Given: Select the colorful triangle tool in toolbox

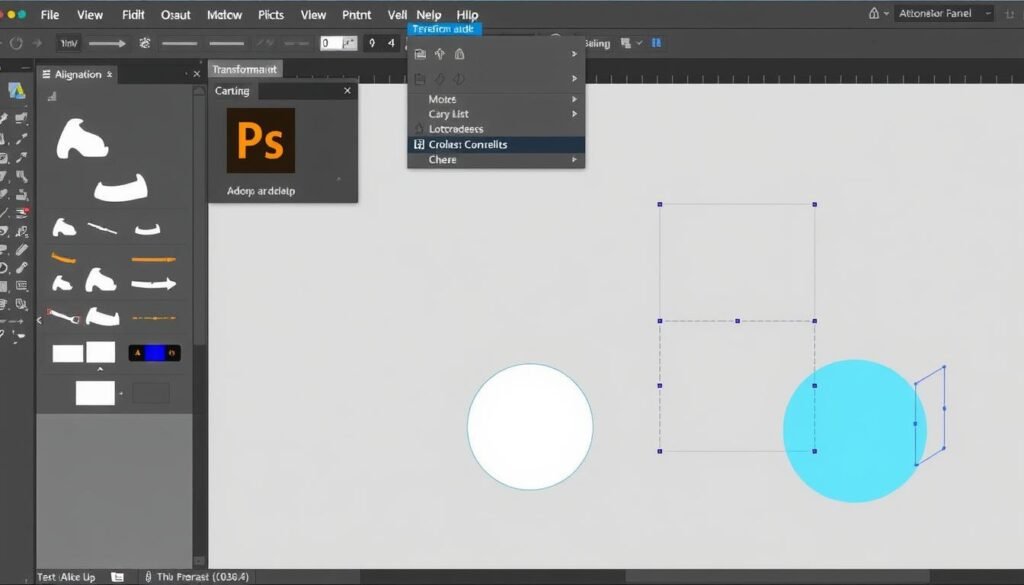Looking at the screenshot, I should point(16,91).
